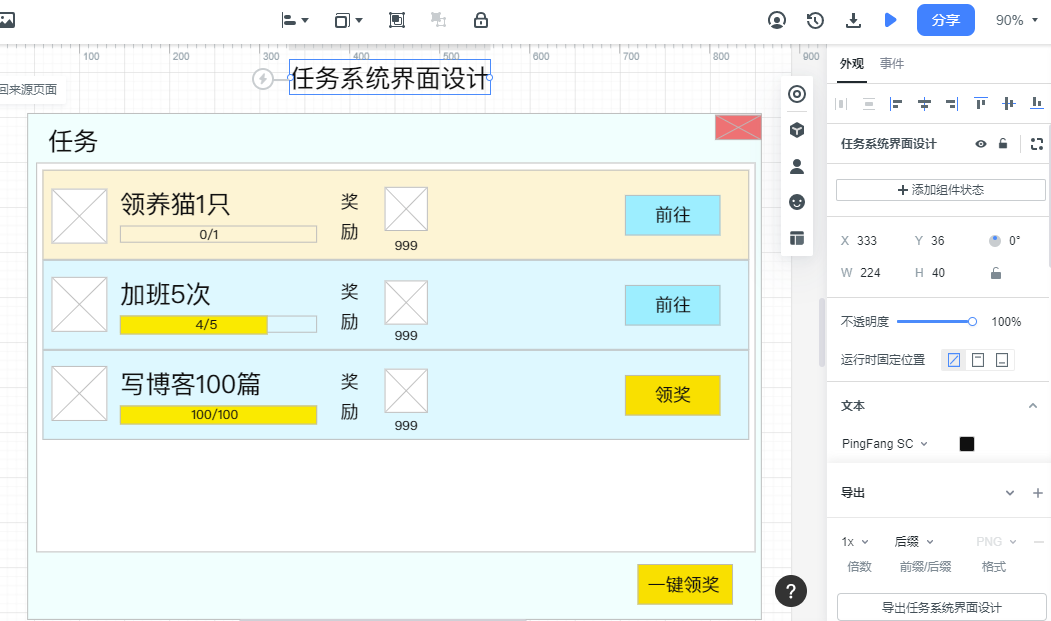Toggle the lock next to component name
Screen dimensions: 1051x621
[x=1003, y=144]
